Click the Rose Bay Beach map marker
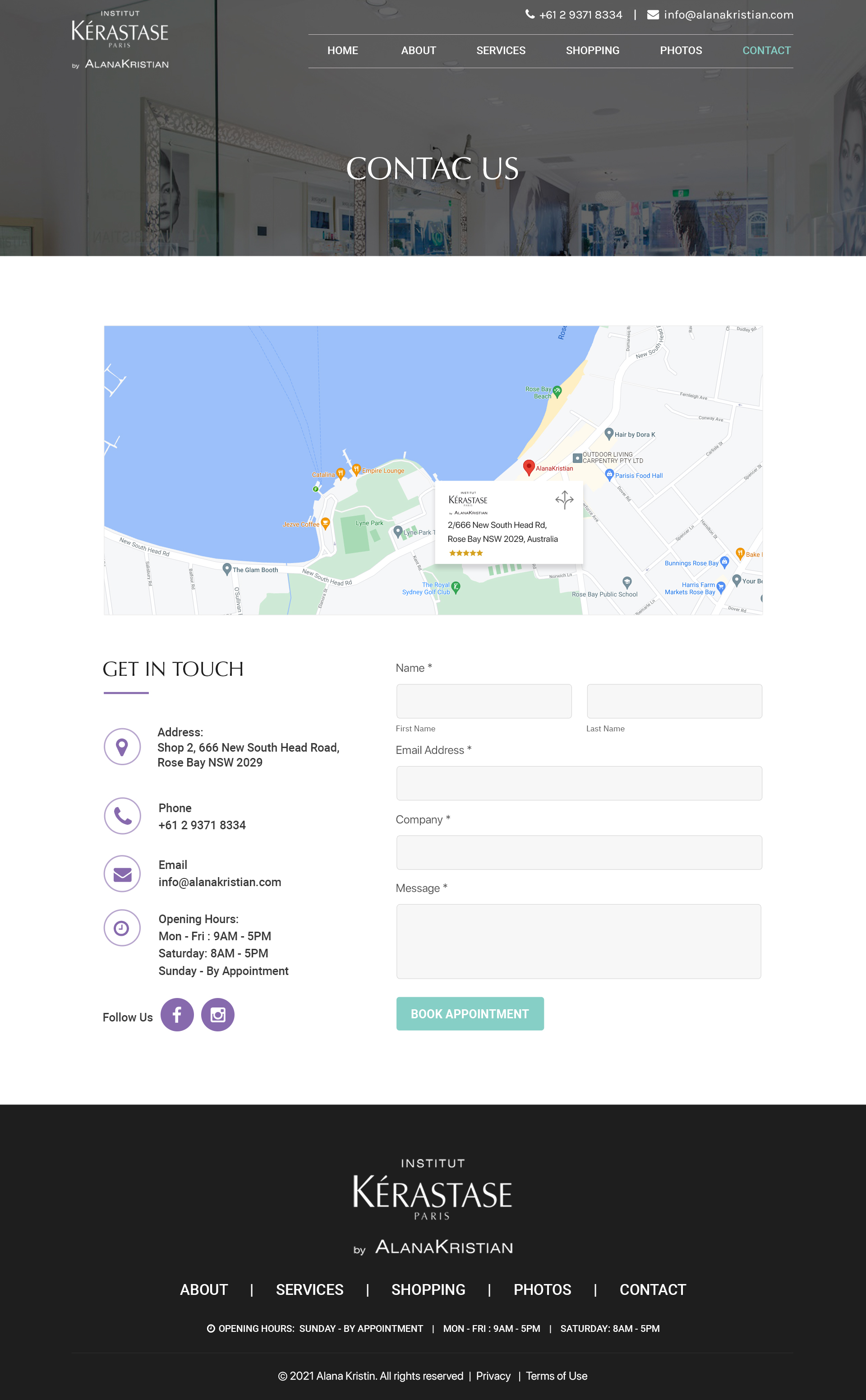The height and width of the screenshot is (1400, 866). click(557, 391)
